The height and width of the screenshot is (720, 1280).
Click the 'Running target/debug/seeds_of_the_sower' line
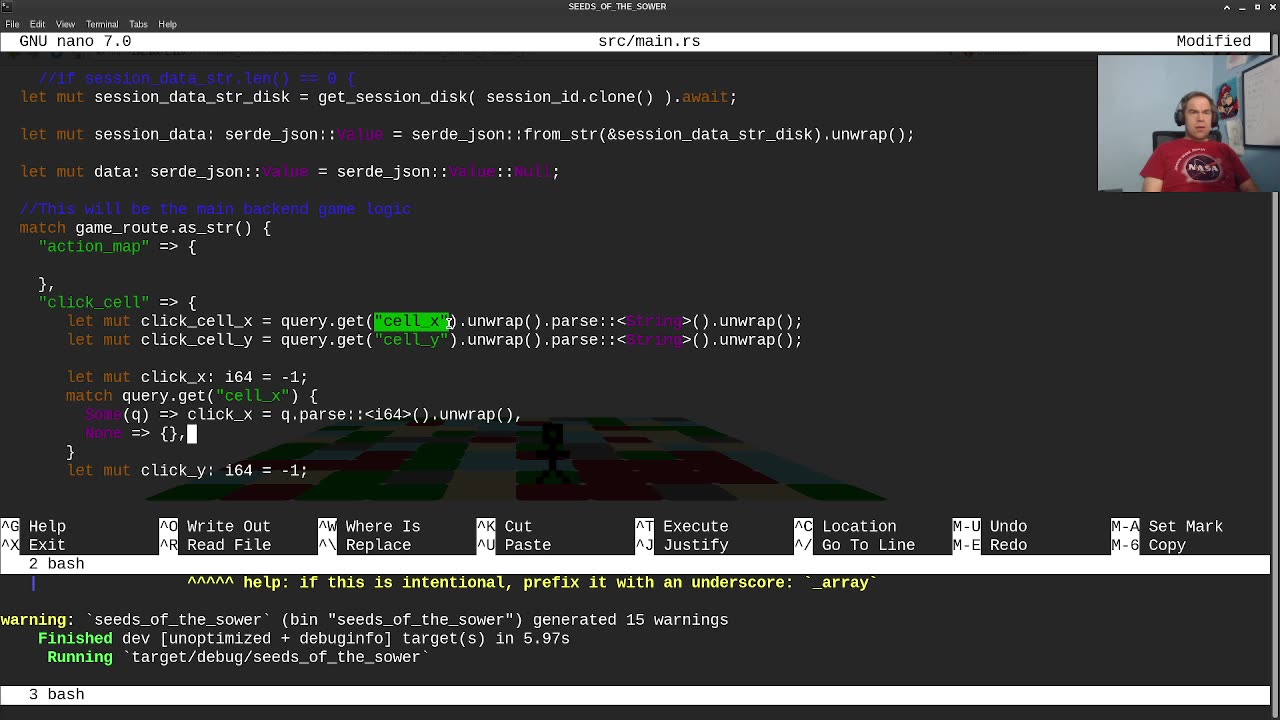point(238,657)
